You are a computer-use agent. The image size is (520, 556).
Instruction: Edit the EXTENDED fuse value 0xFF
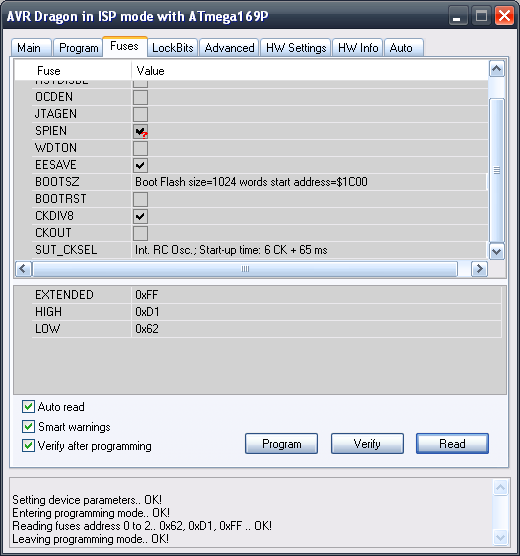316,295
